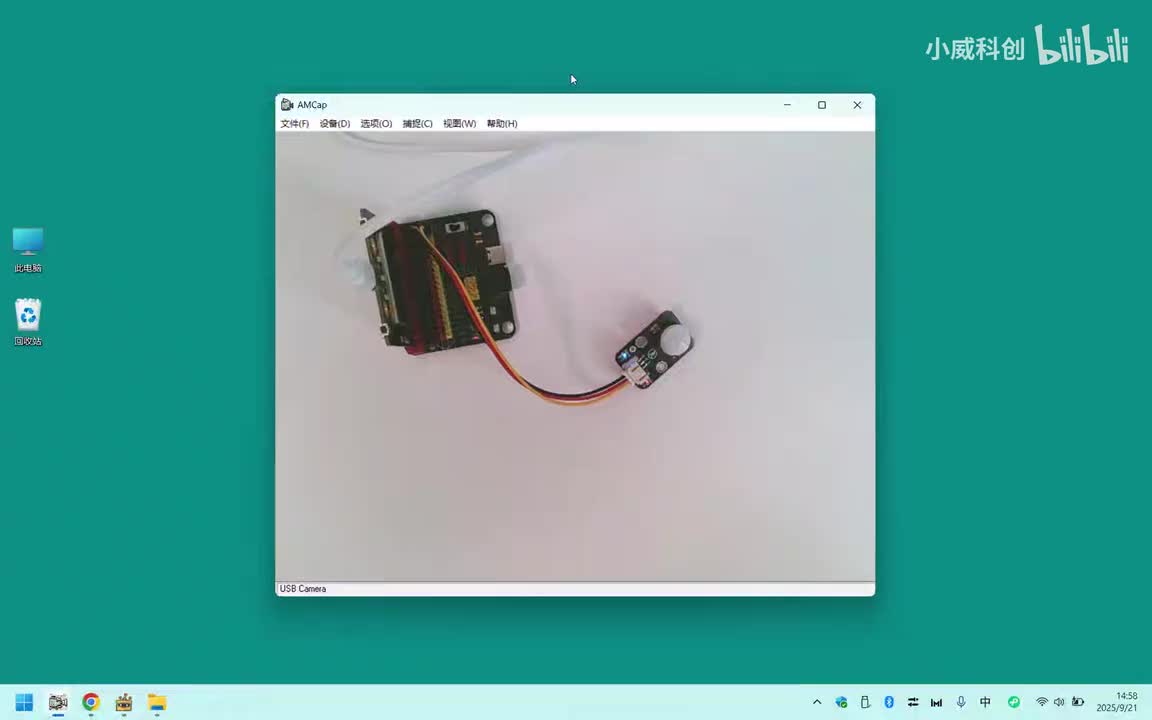Select the 回收站 recycle bin icon
Screen dimensions: 1152x720
coord(28,322)
